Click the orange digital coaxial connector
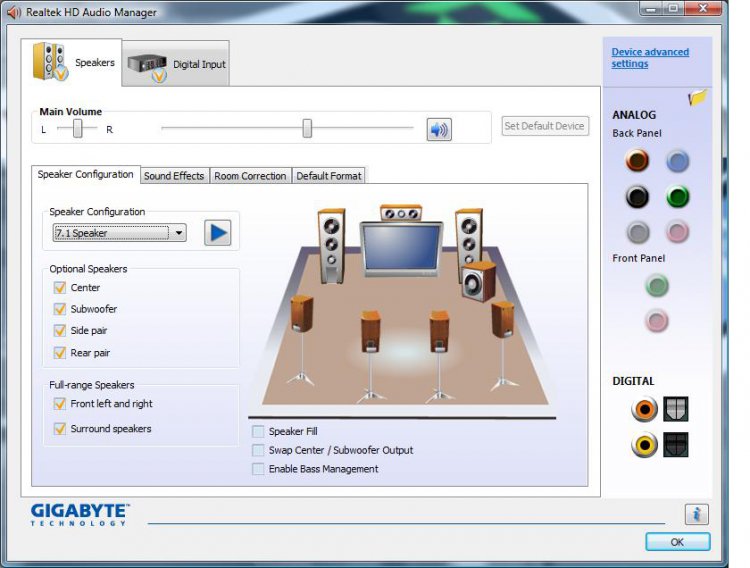This screenshot has width=750, height=568. point(644,409)
